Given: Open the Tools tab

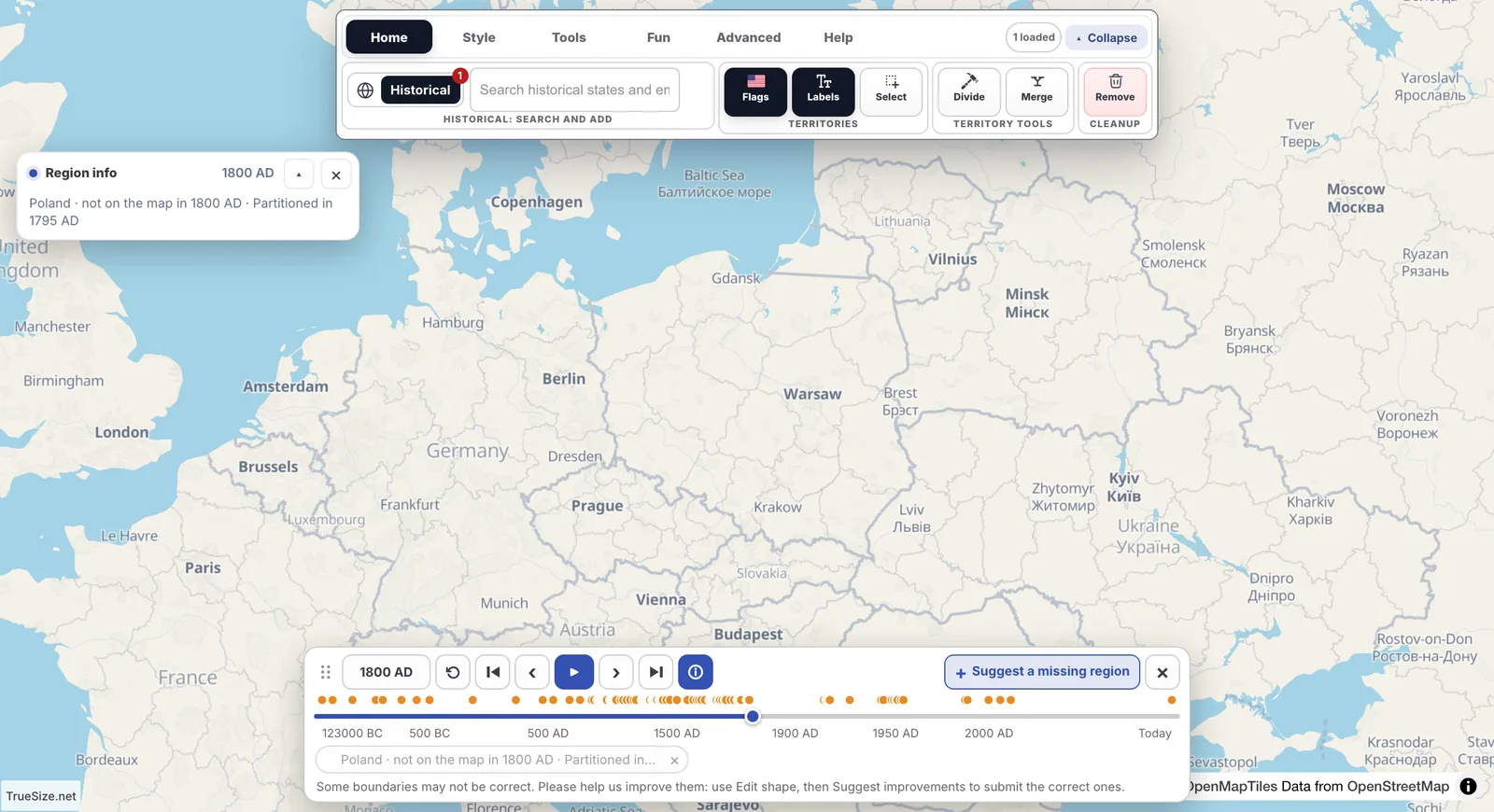Looking at the screenshot, I should pyautogui.click(x=569, y=37).
